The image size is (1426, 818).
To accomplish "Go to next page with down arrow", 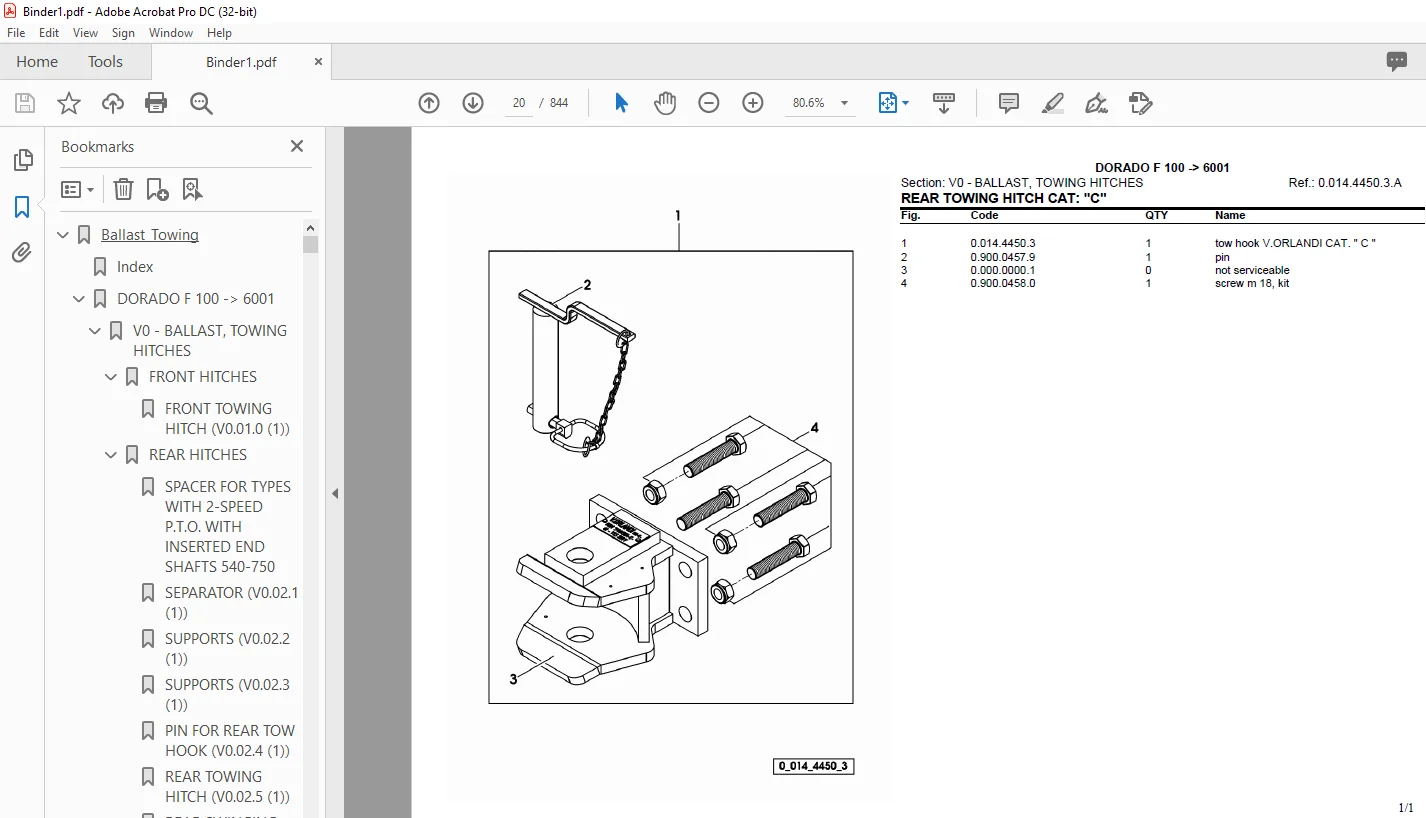I will click(x=473, y=103).
